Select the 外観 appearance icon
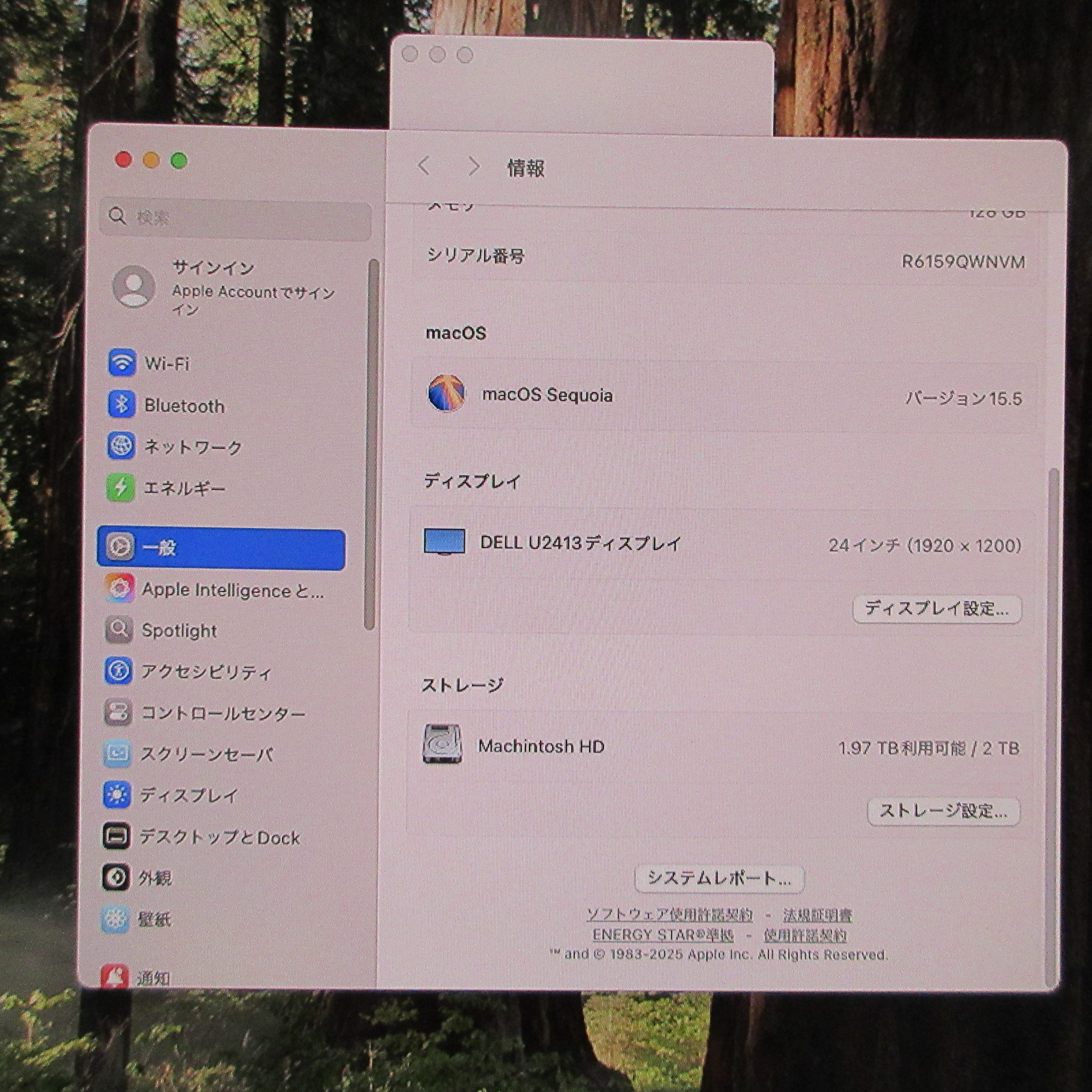 coord(116,878)
